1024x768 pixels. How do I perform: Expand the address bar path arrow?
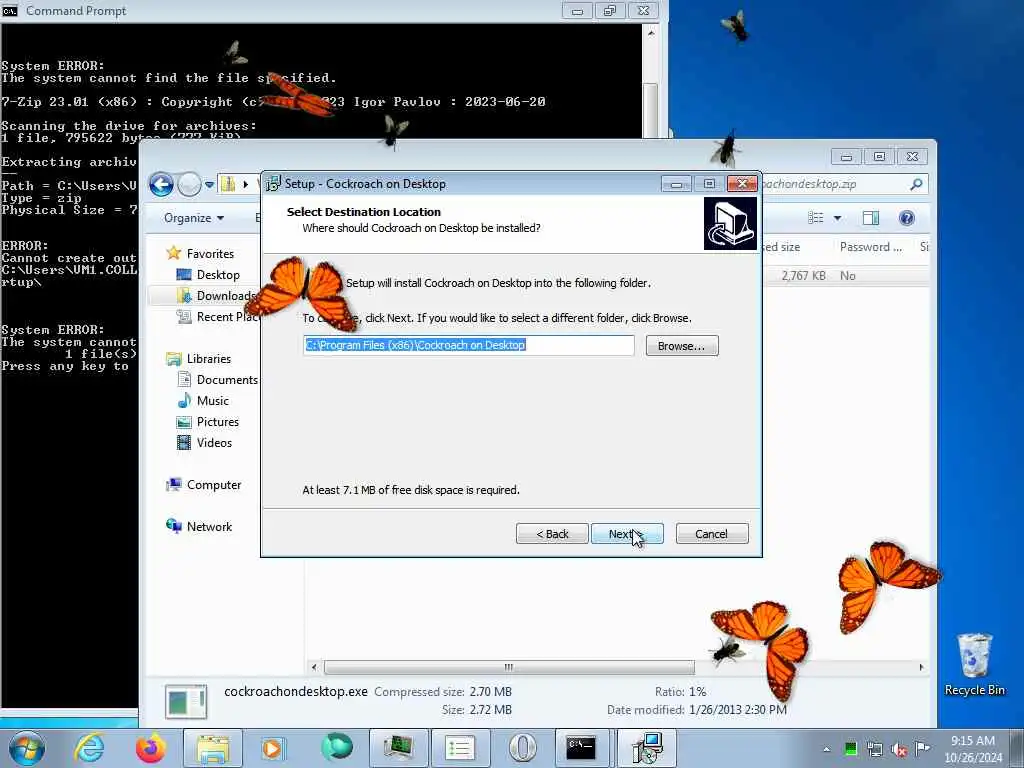coord(246,184)
